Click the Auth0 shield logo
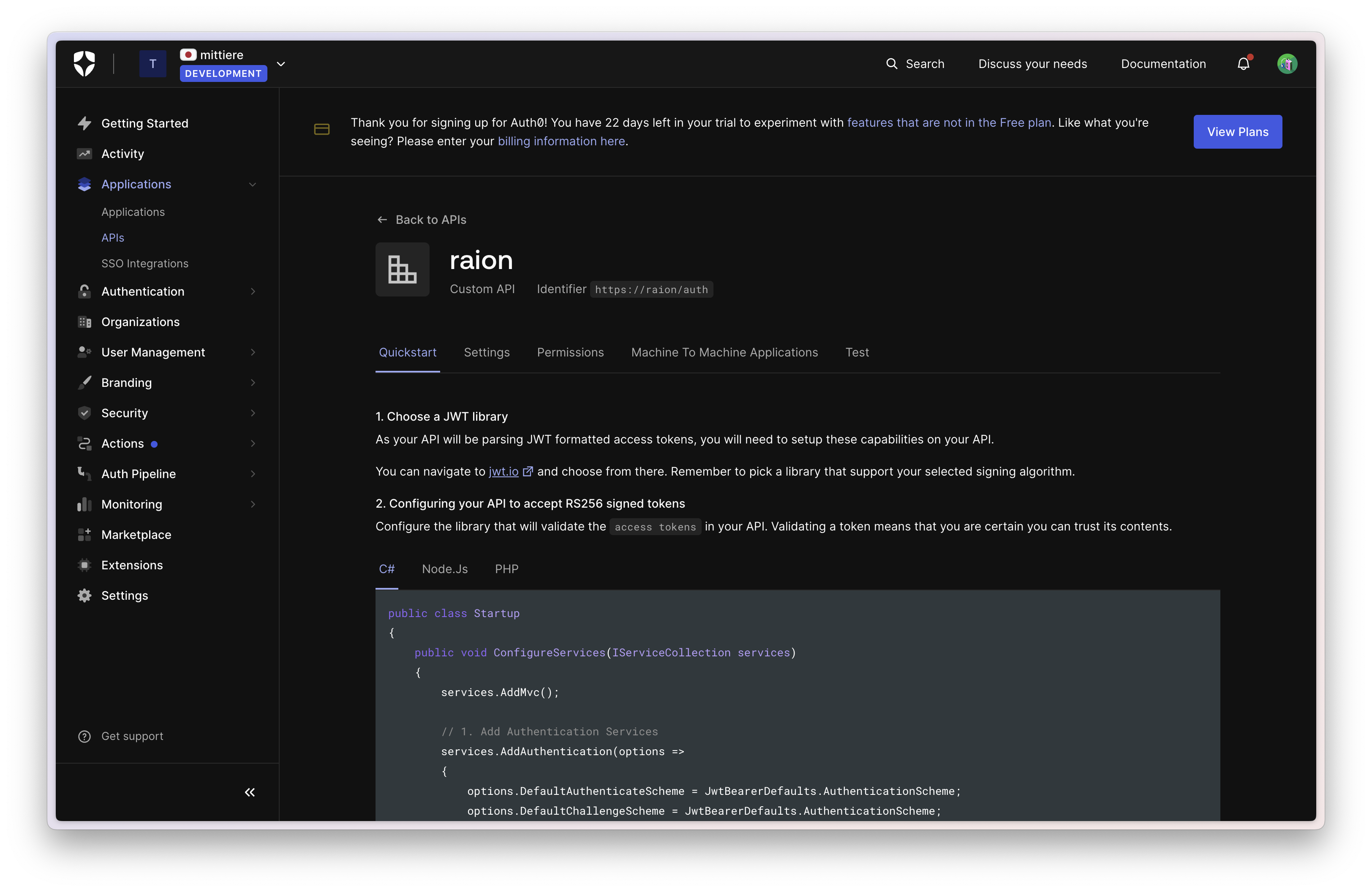 point(84,63)
